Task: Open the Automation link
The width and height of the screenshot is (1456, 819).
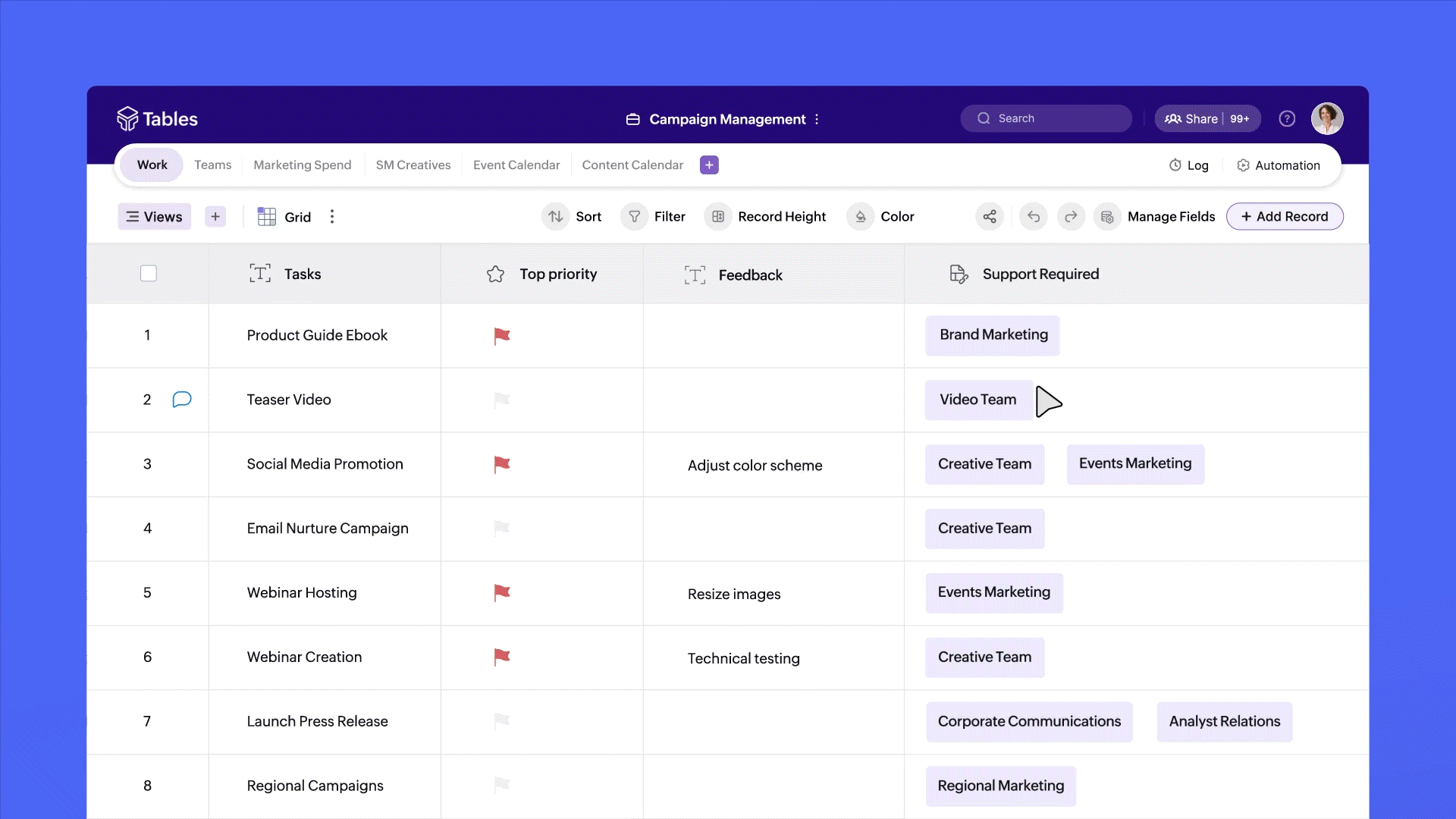Action: click(x=1279, y=165)
